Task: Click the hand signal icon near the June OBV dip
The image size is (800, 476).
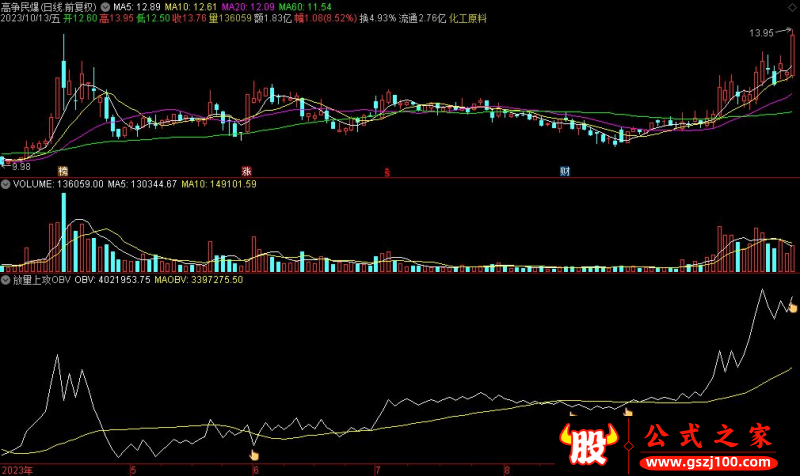Action: pos(254,455)
